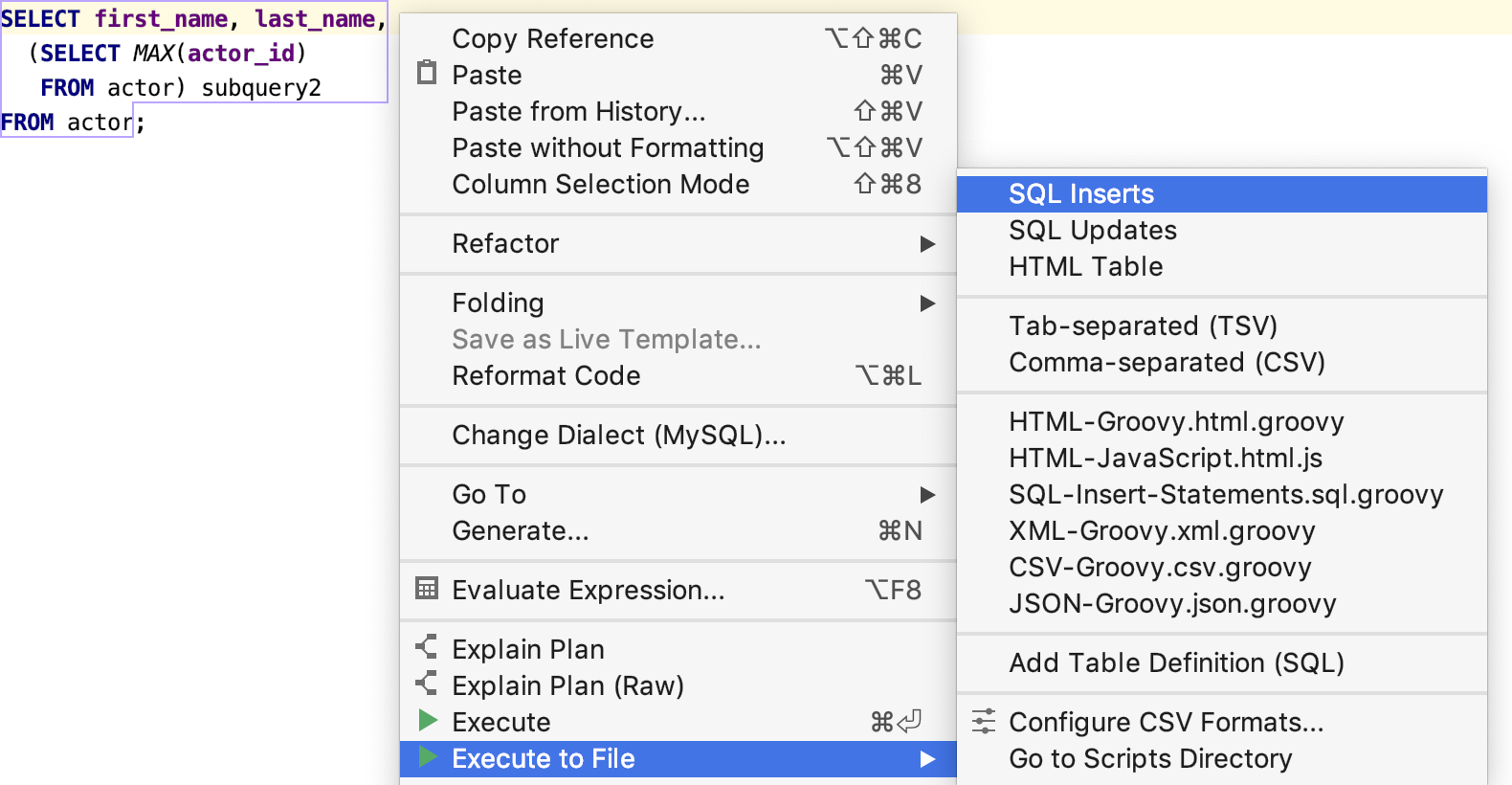
Task: Click the subquery2 alias in editor
Action: (261, 88)
